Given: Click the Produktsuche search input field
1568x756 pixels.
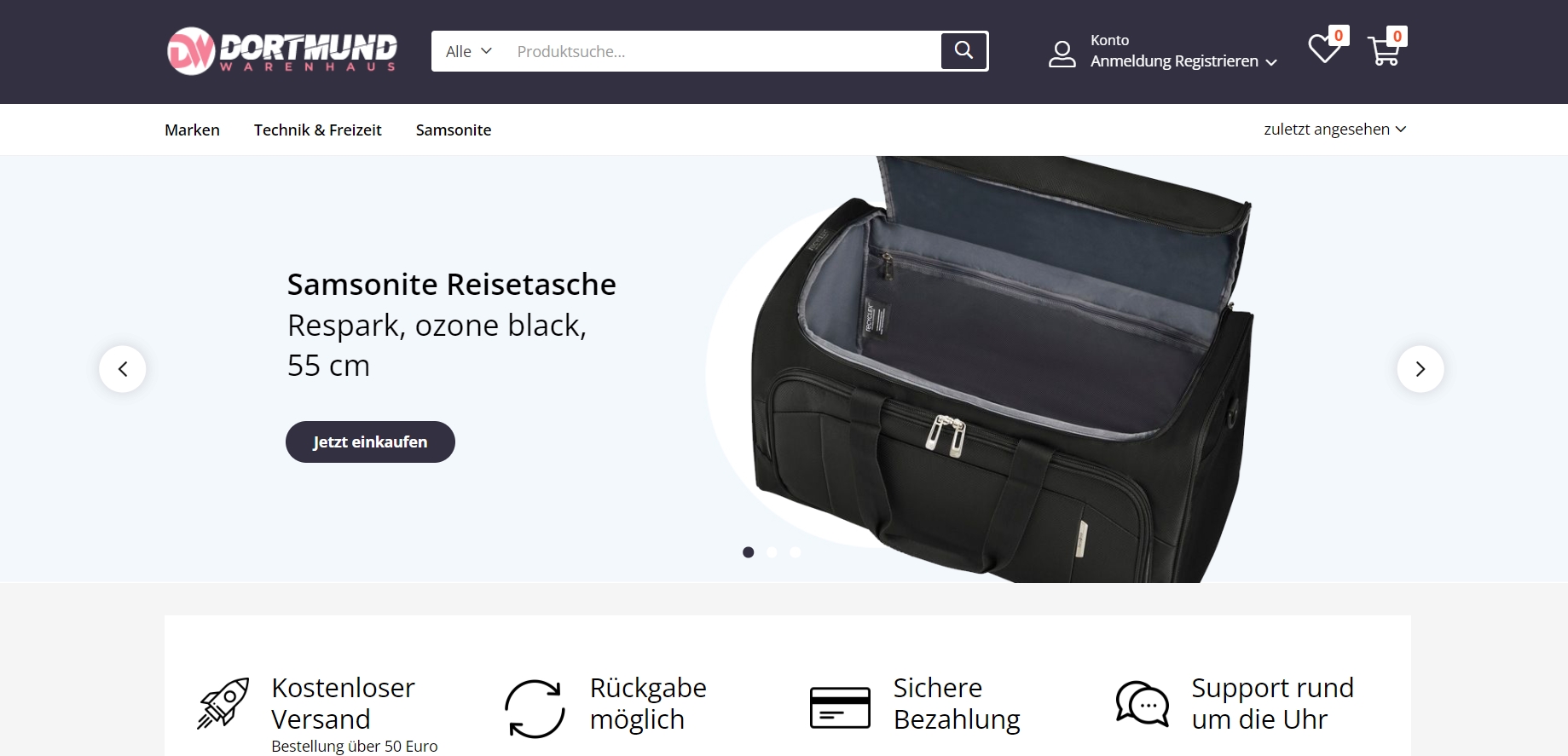Looking at the screenshot, I should tap(721, 51).
